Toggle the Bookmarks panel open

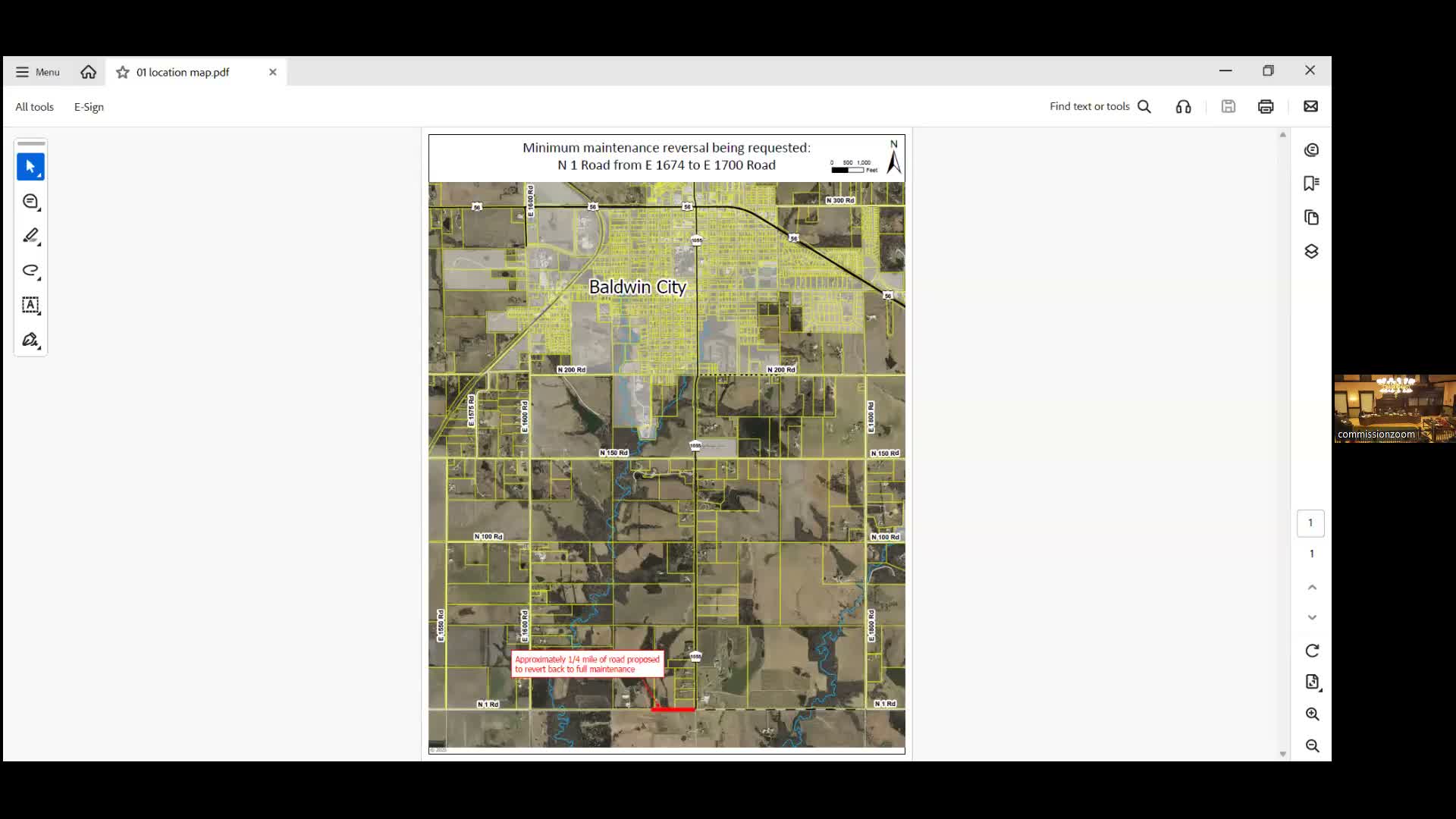[x=1312, y=184]
